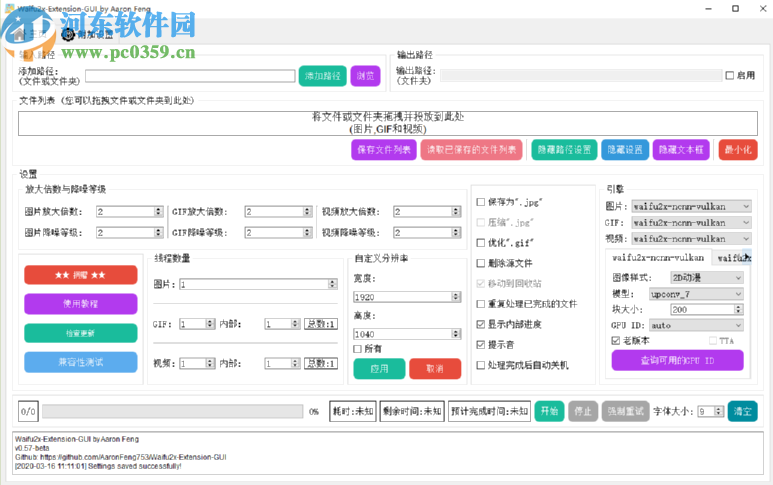Click the red 最小化 button
Screen dimensions: 773x485
pos(738,150)
